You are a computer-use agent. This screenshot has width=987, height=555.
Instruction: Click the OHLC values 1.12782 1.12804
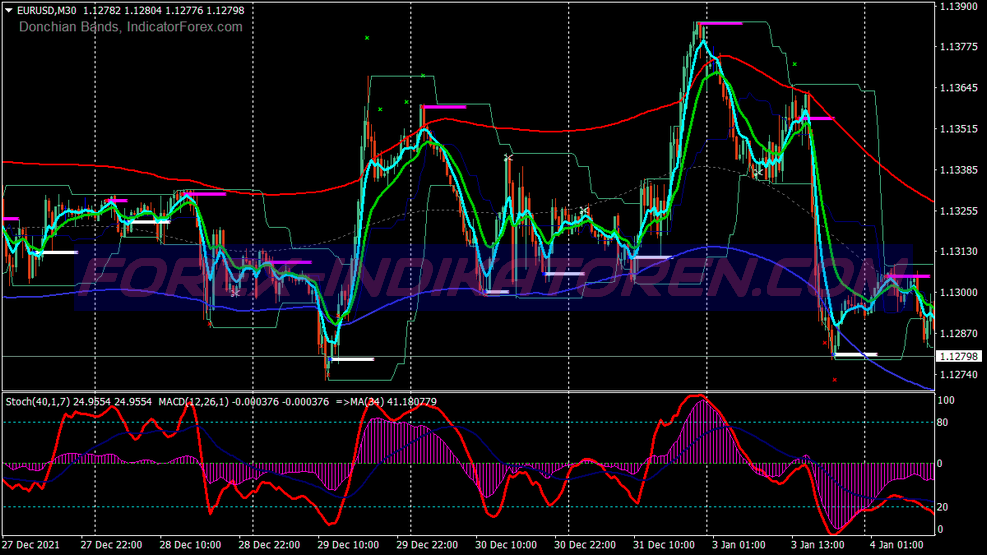tap(124, 10)
